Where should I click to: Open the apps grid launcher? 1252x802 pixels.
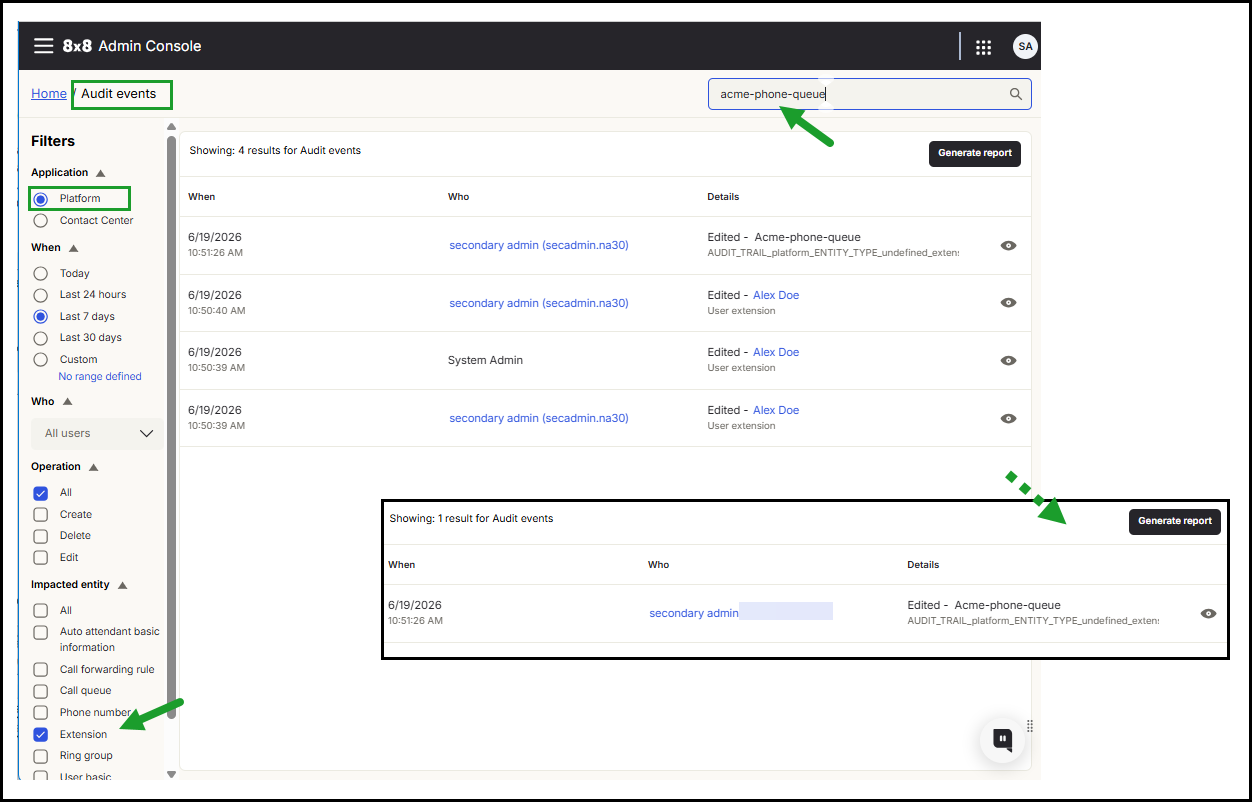pos(983,47)
